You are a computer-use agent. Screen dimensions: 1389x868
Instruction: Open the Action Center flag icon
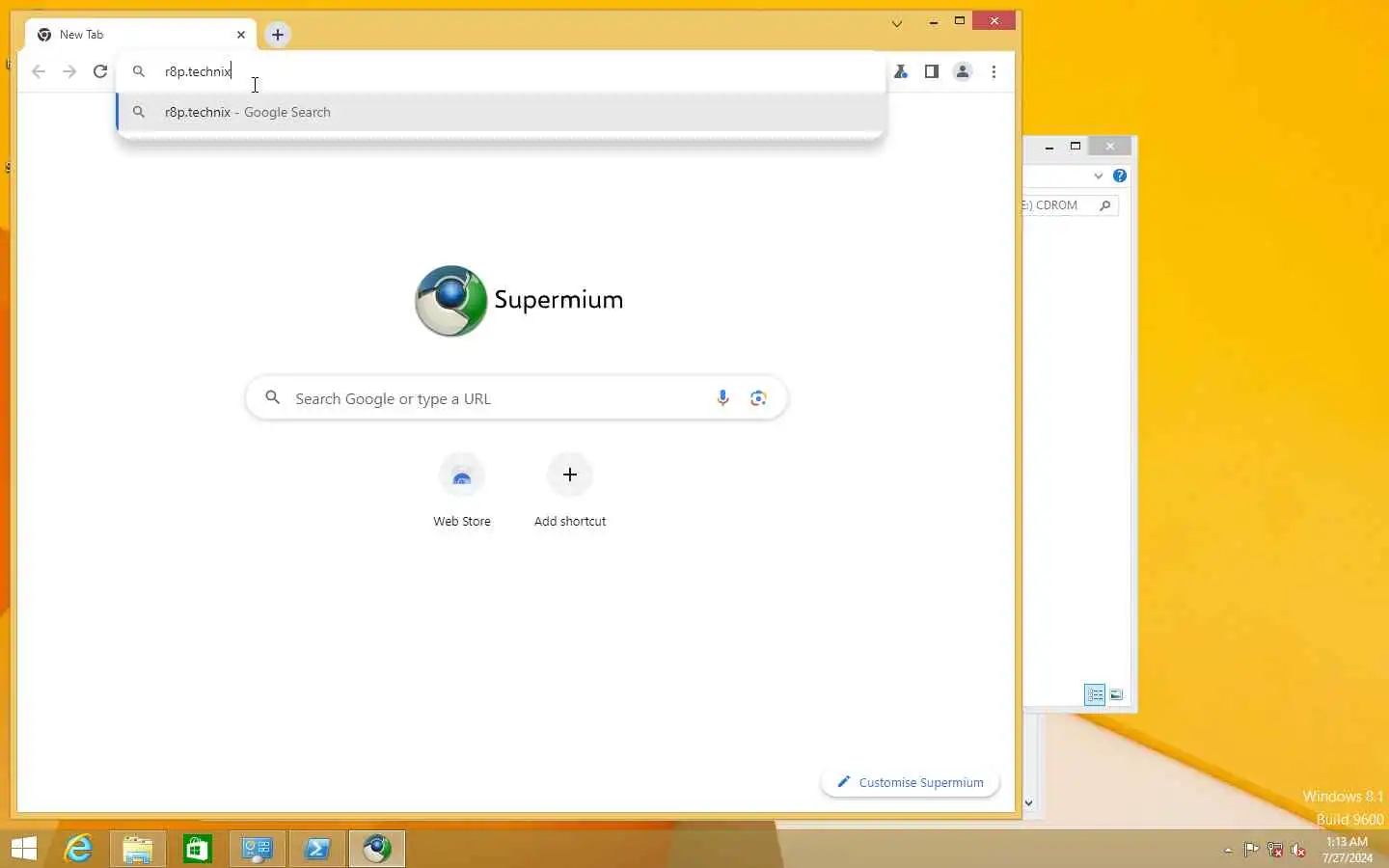[1251, 850]
